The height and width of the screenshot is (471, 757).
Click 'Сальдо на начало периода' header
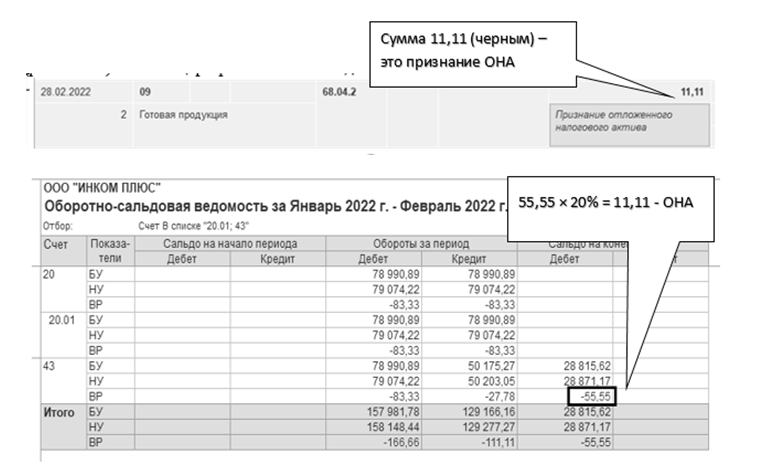230,244
